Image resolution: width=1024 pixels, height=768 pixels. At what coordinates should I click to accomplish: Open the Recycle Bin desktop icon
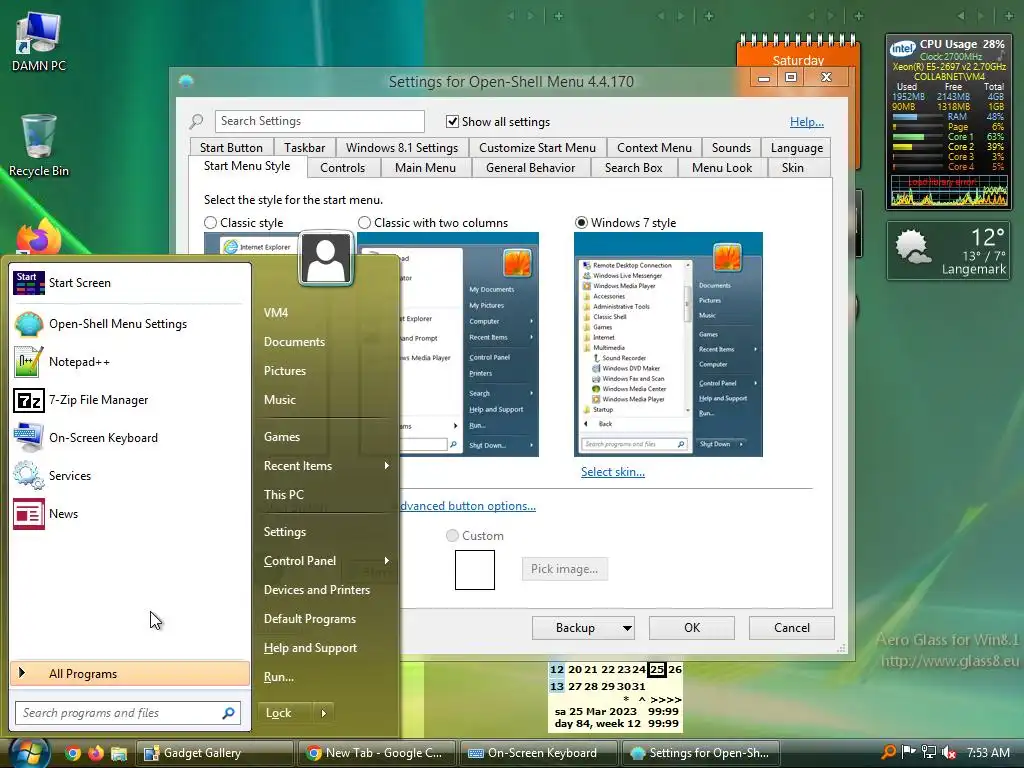[39, 146]
